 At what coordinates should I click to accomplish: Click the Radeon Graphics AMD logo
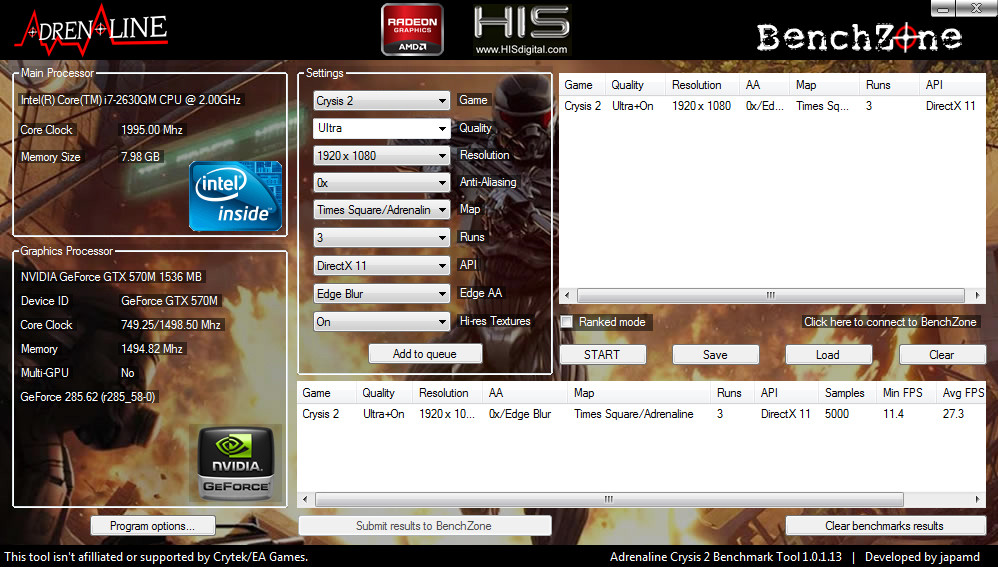[x=412, y=30]
